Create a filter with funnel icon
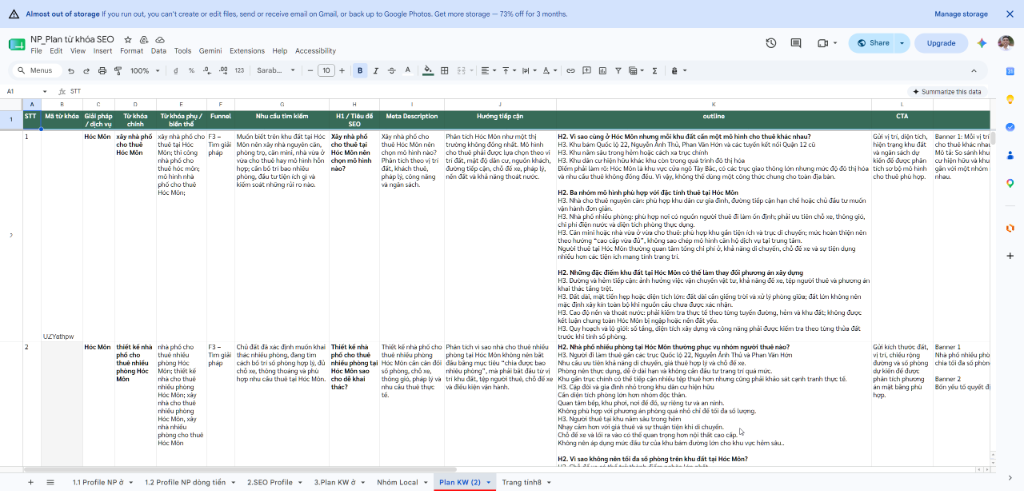Image resolution: width=1024 pixels, height=491 pixels. coord(618,71)
